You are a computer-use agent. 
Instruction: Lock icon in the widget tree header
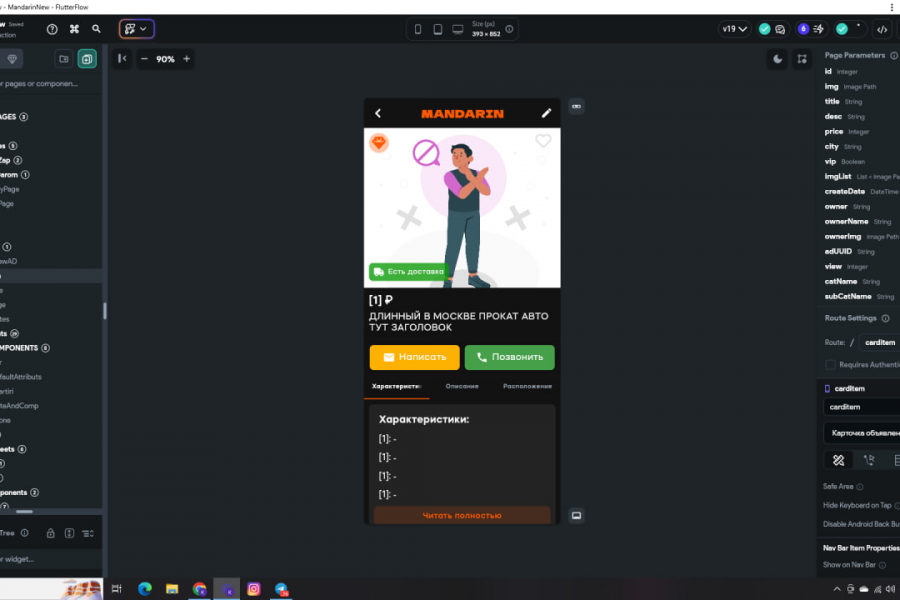pyautogui.click(x=51, y=533)
